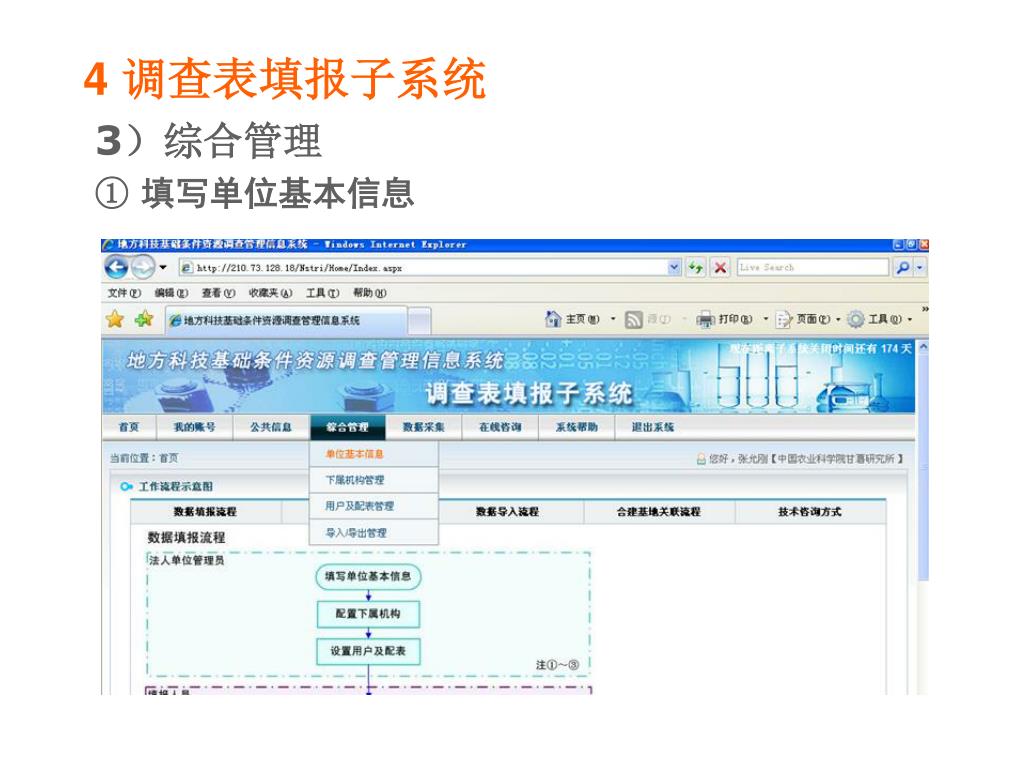1024x768 pixels.
Task: Click the 工作流程示意图 section icon
Action: 126,487
